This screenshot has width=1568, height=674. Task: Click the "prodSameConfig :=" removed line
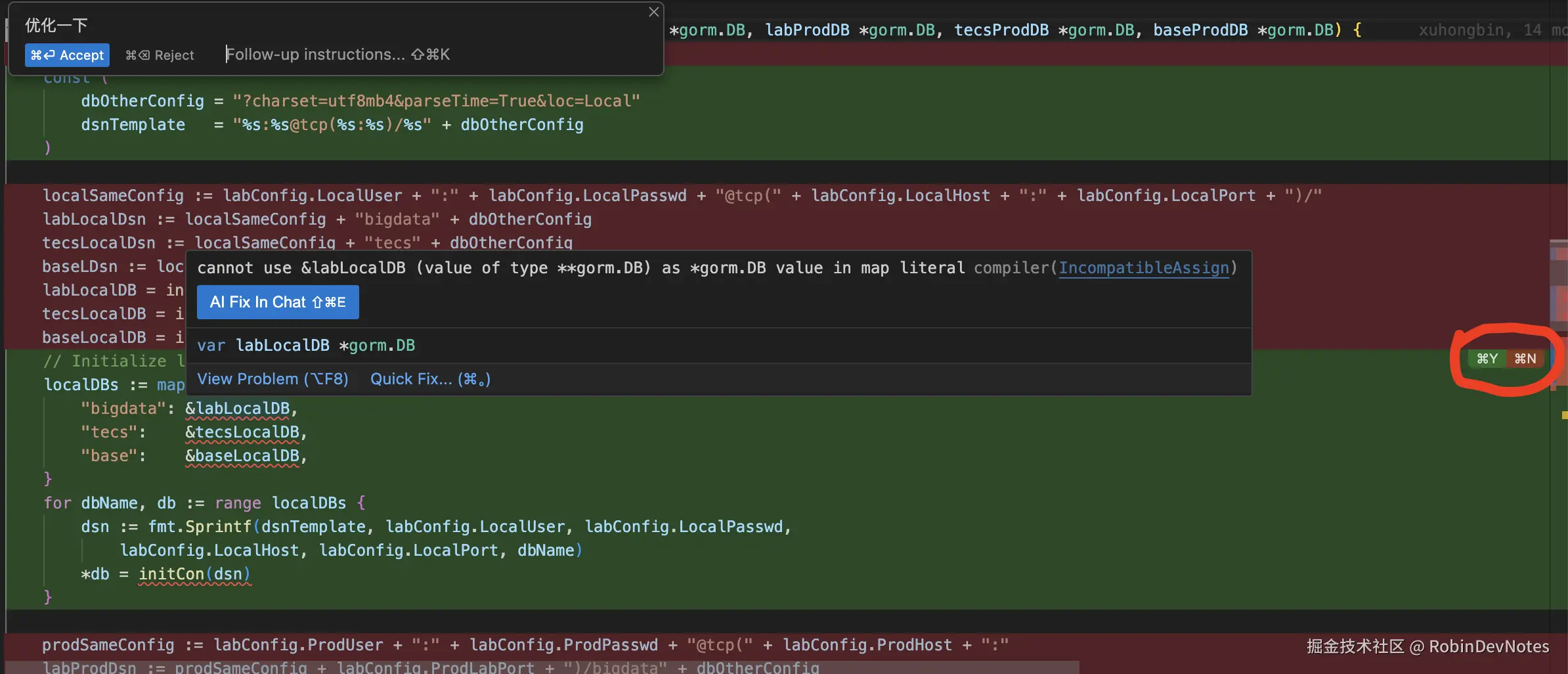(x=525, y=645)
